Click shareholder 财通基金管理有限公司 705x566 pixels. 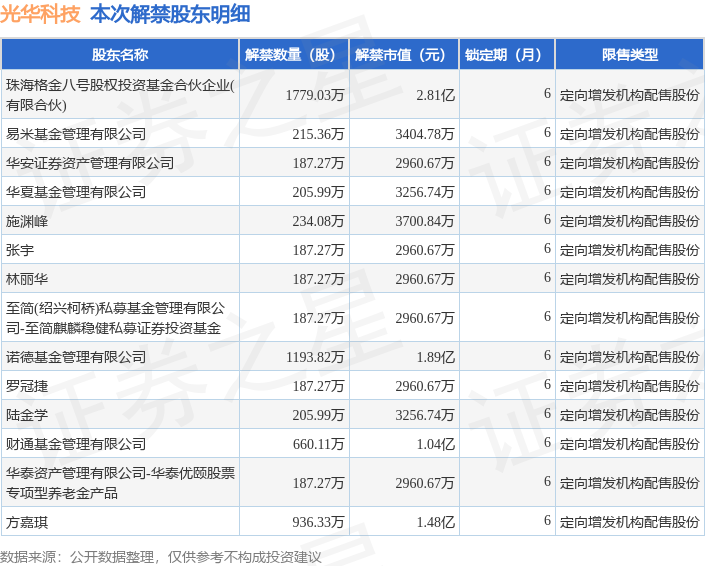[x=76, y=444]
